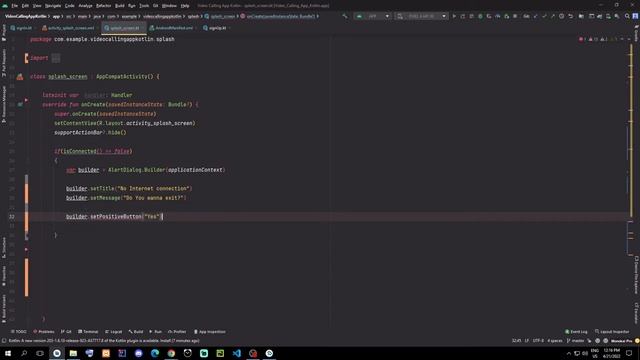Viewport: 640px width, 360px height.
Task: Open the Terminal tool window
Action: [88, 332]
